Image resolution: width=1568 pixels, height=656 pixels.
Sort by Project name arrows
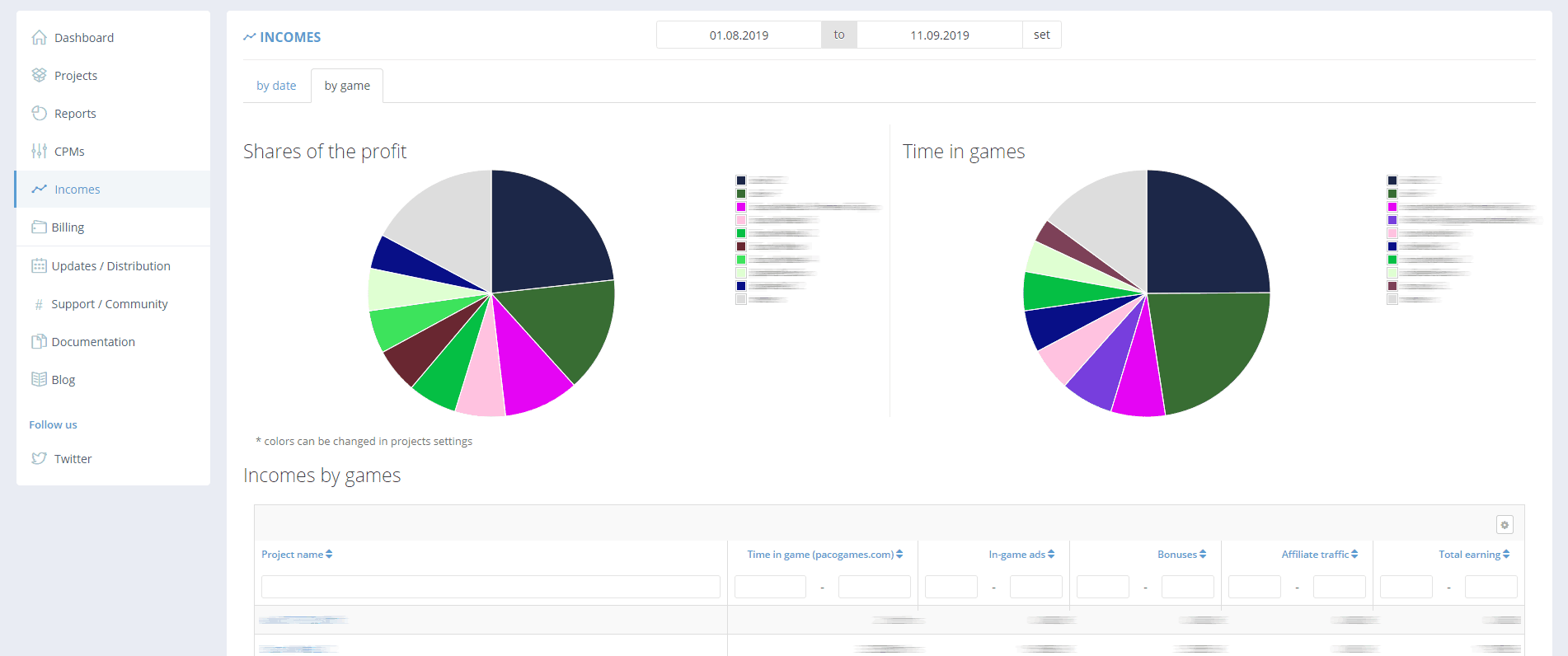pos(329,555)
